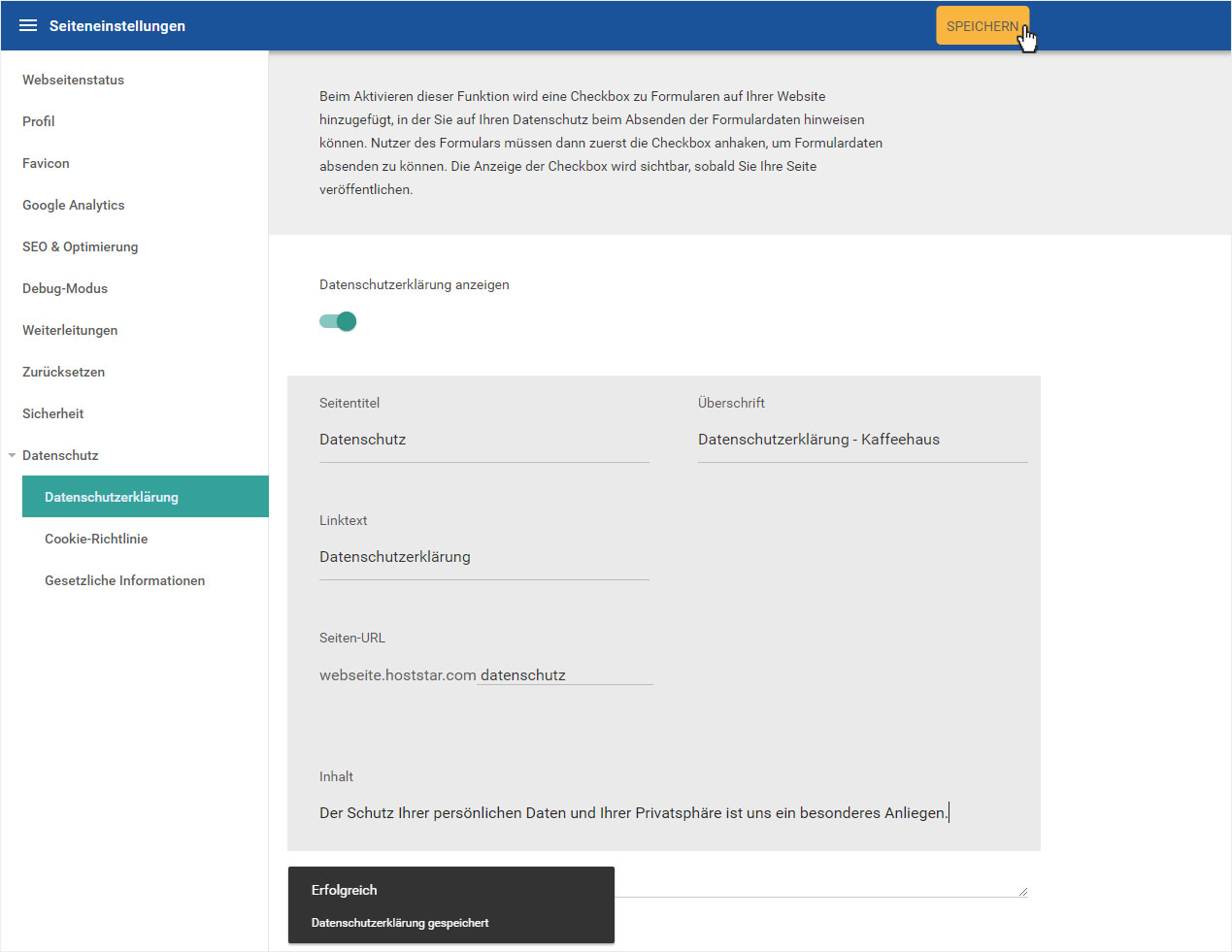Click the Erfolgreich notification toast
The height and width of the screenshot is (952, 1232).
(451, 904)
